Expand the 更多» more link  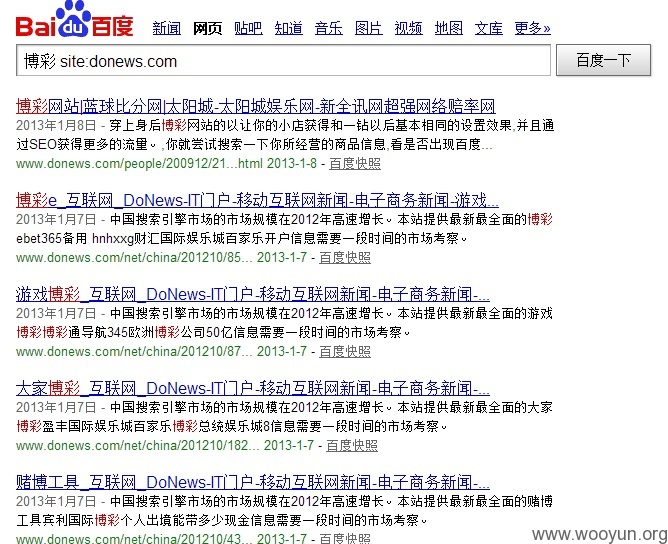[533, 29]
